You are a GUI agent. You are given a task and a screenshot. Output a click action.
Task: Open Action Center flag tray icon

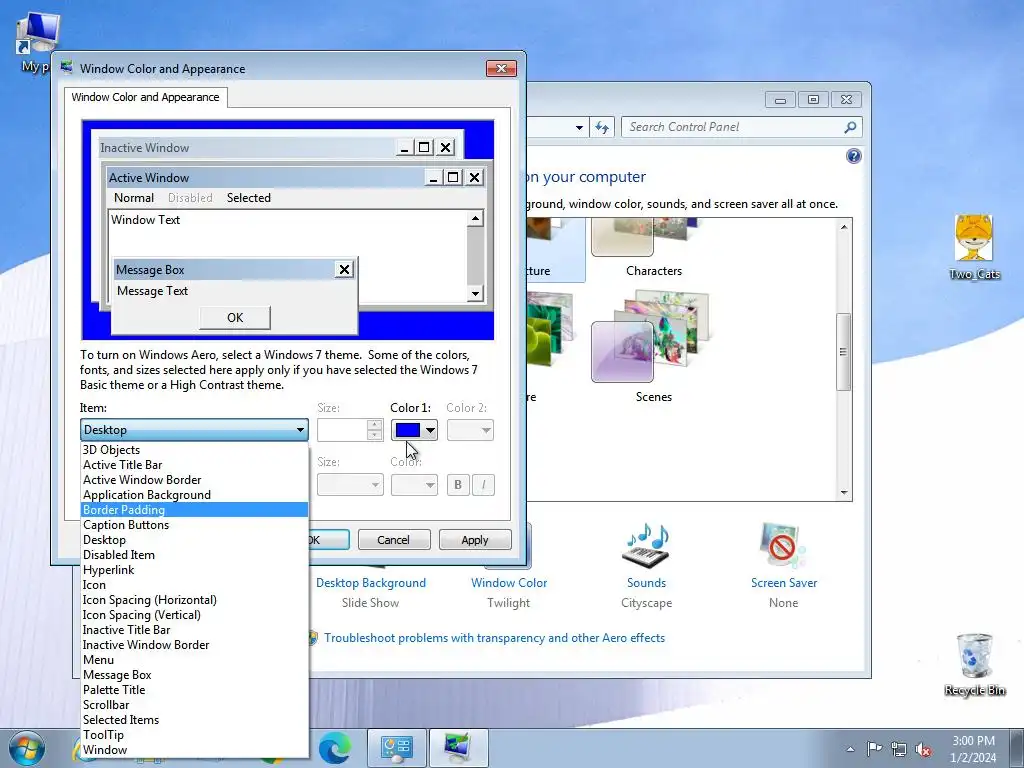[x=874, y=749]
